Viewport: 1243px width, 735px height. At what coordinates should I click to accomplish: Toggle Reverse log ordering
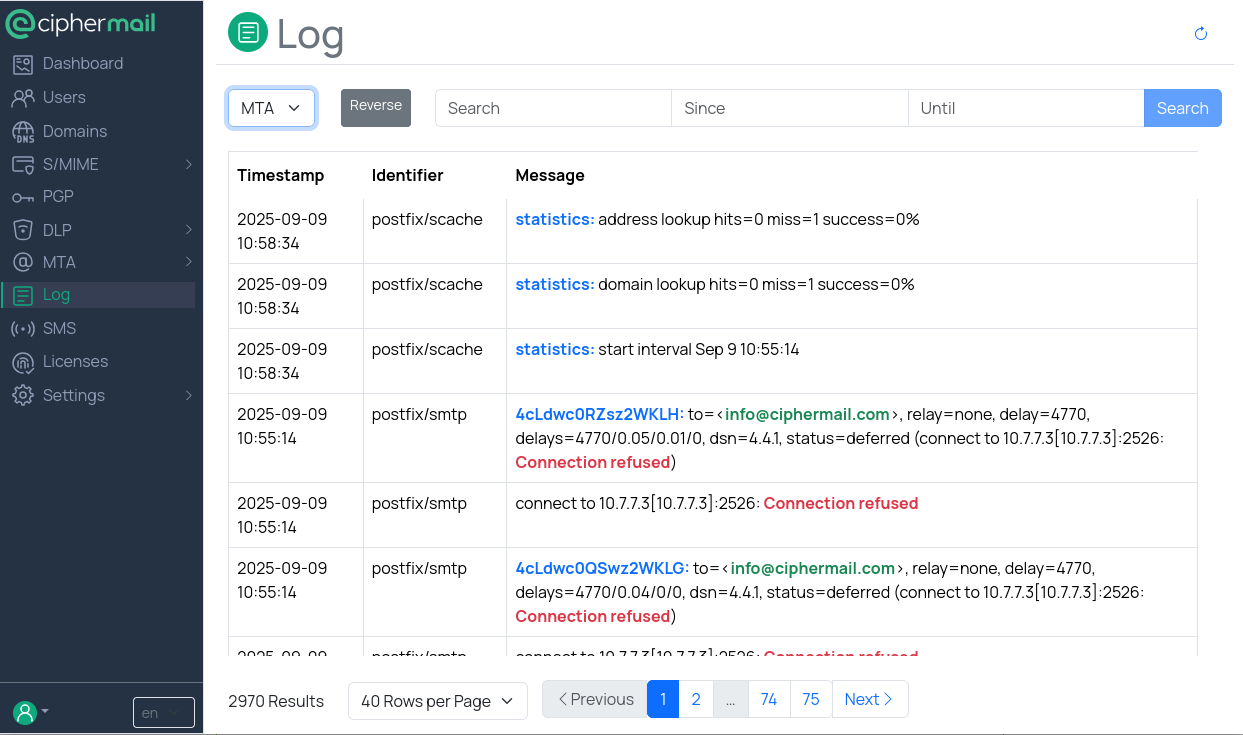pyautogui.click(x=375, y=107)
